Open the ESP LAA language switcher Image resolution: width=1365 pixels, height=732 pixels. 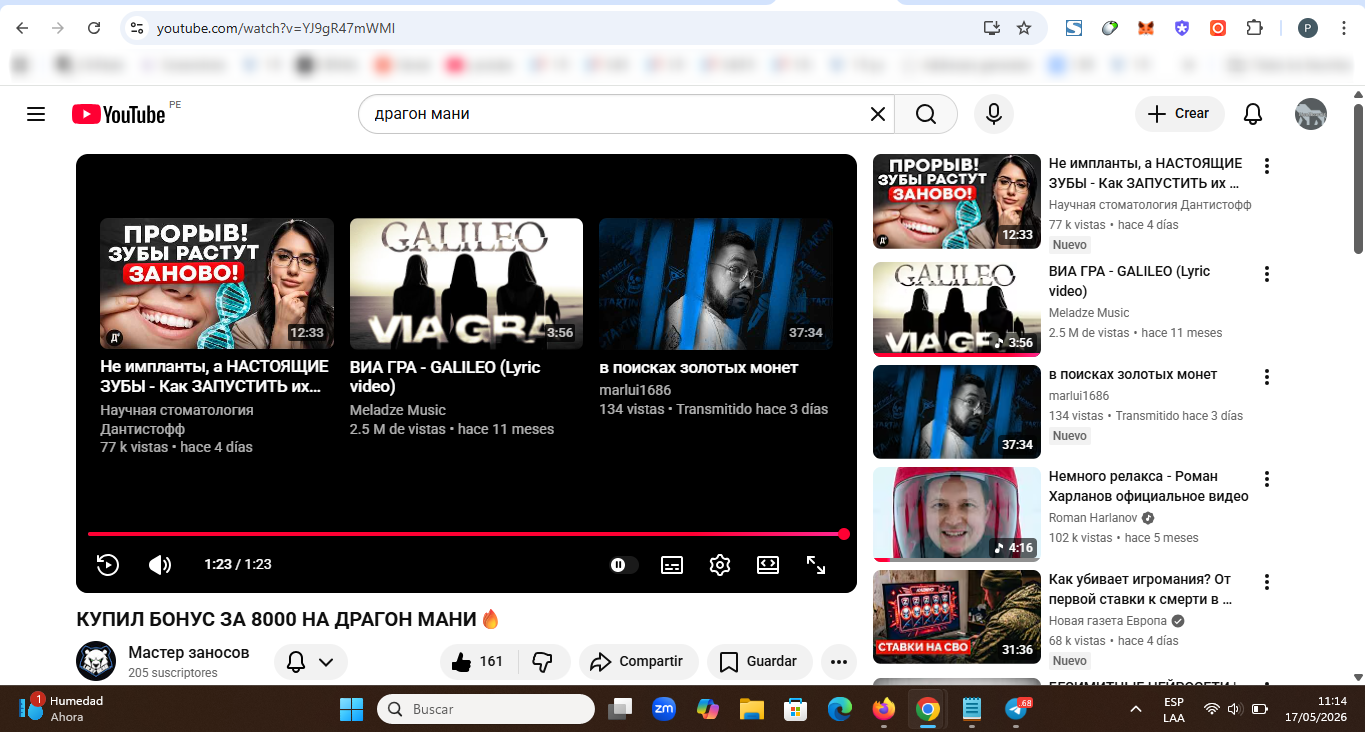(1174, 709)
